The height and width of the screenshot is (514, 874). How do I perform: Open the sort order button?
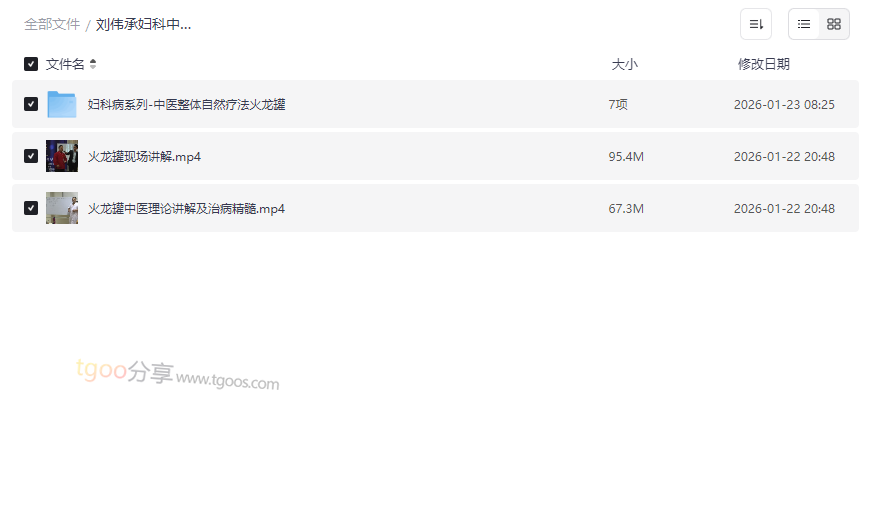[756, 24]
